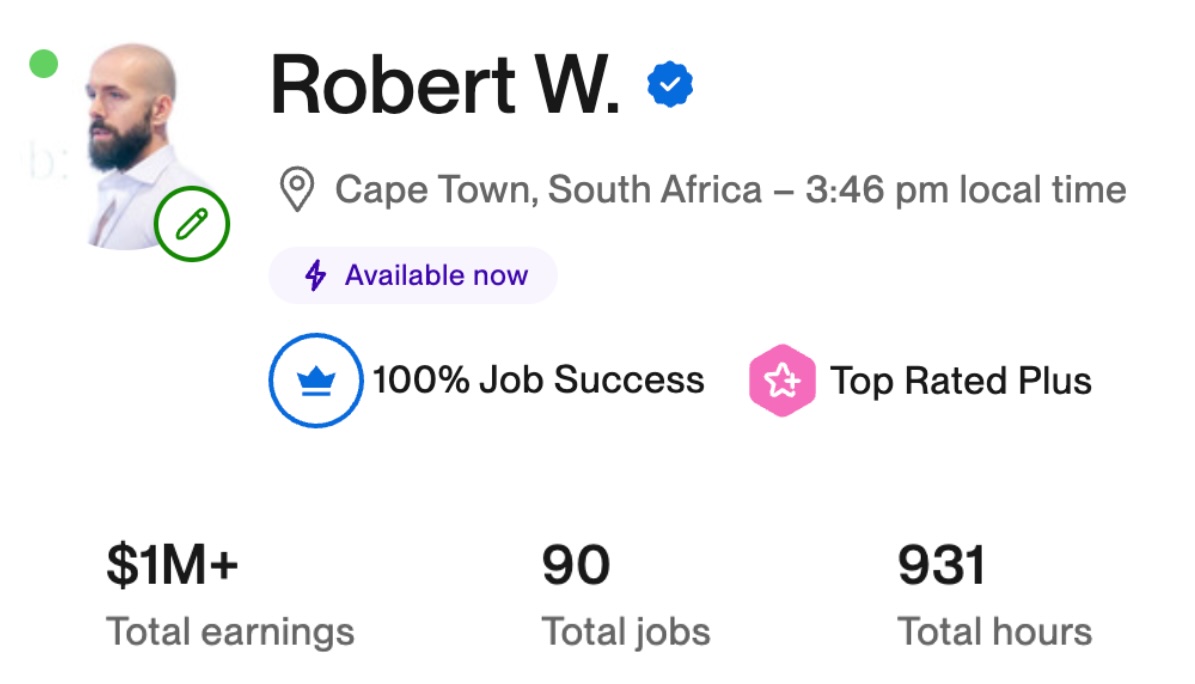Click the Available now badge

(413, 275)
